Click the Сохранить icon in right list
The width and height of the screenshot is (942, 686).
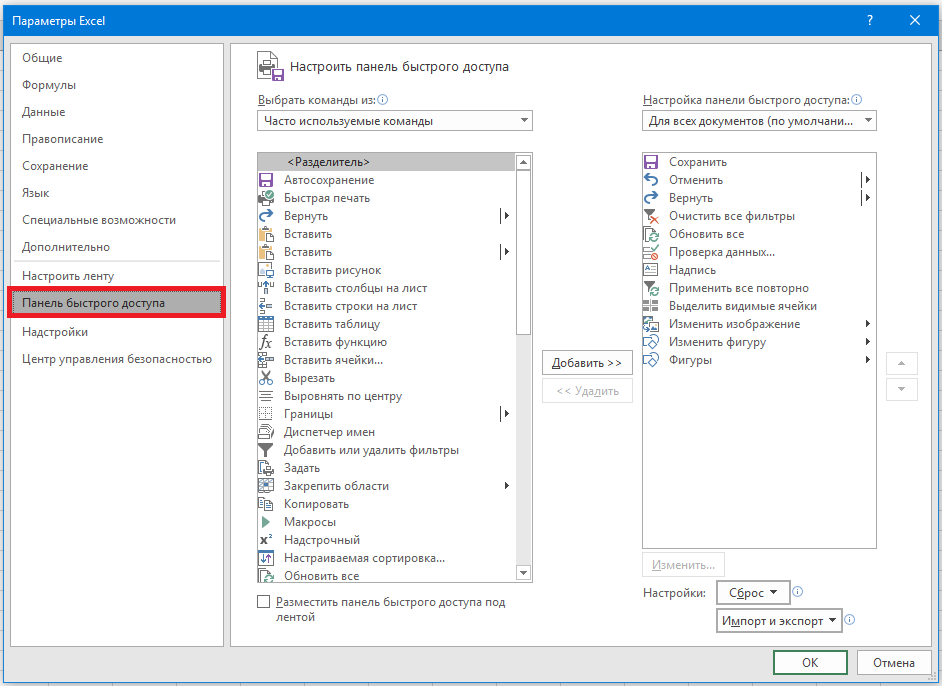point(651,162)
